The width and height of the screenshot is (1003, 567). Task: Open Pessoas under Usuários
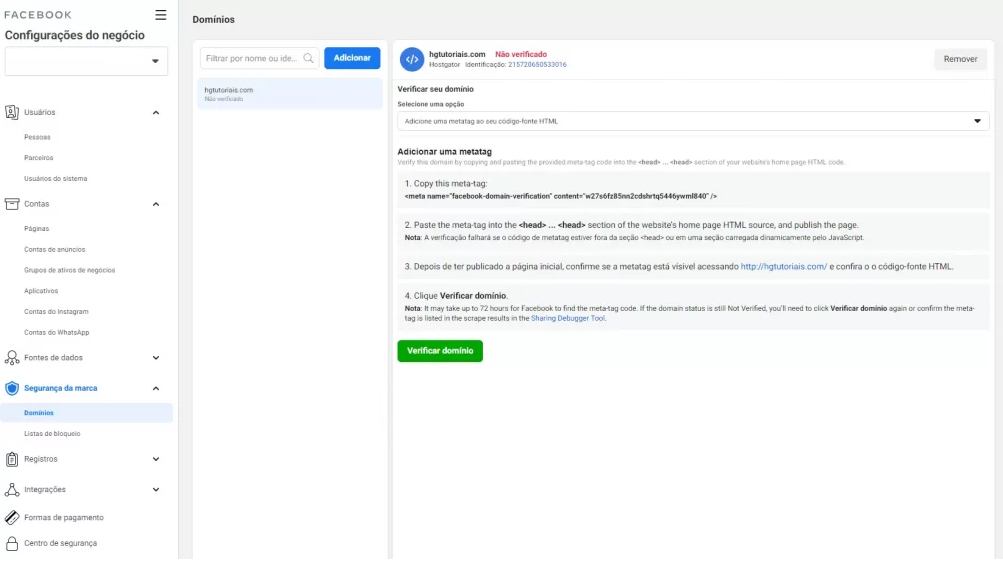tap(37, 137)
